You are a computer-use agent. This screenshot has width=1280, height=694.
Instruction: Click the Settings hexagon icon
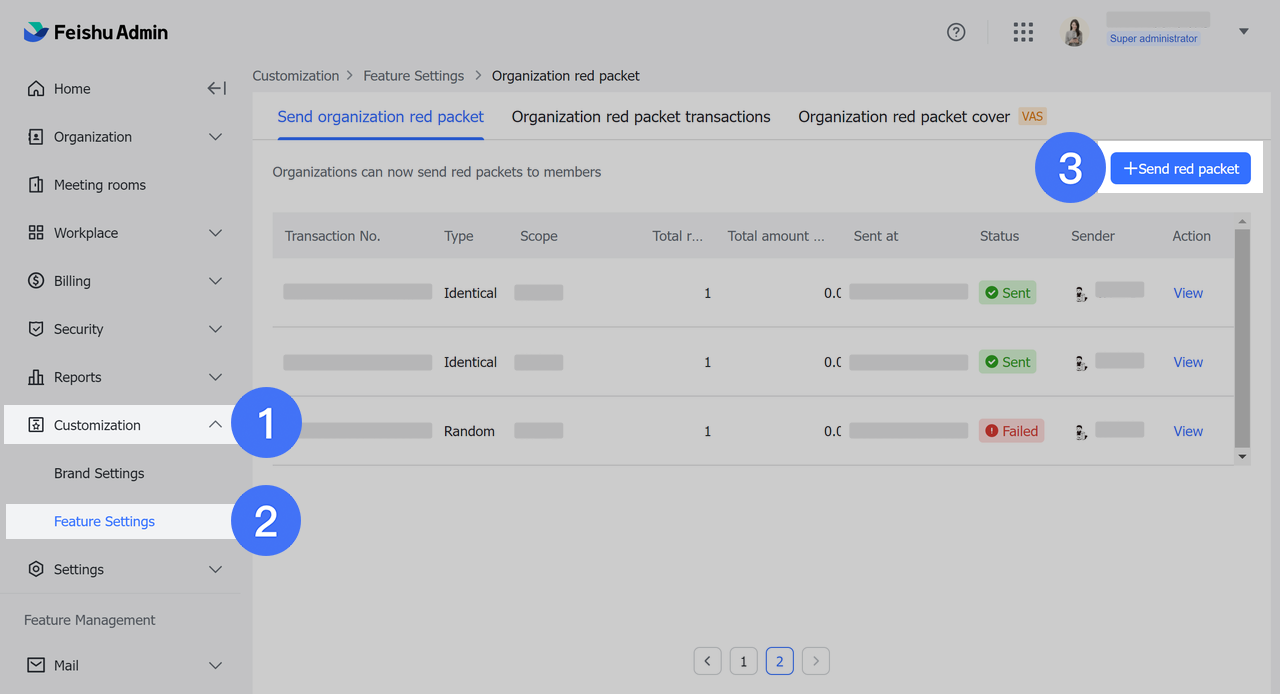36,569
